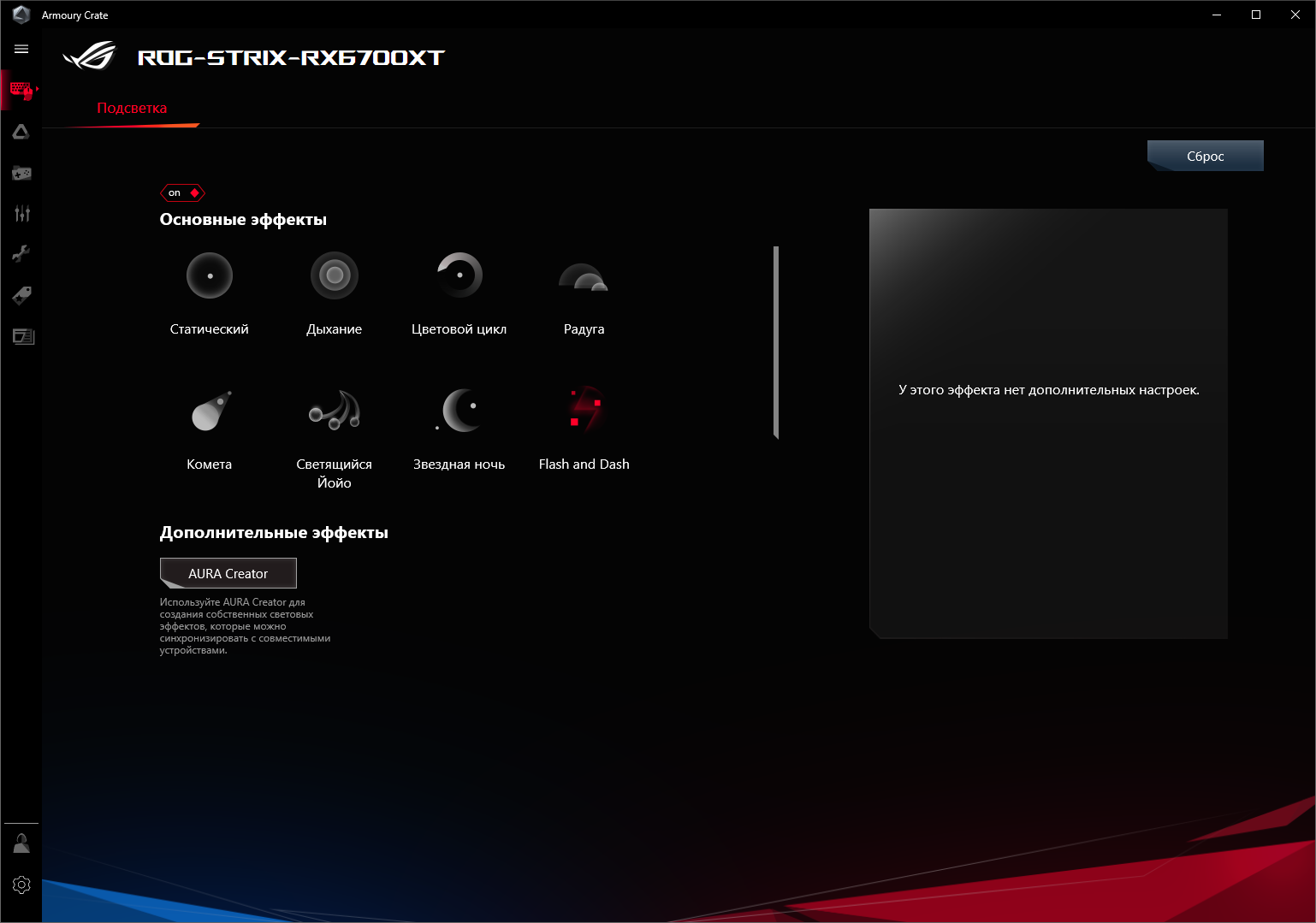The height and width of the screenshot is (923, 1316).
Task: Open the Devices section in sidebar
Action: point(21,90)
